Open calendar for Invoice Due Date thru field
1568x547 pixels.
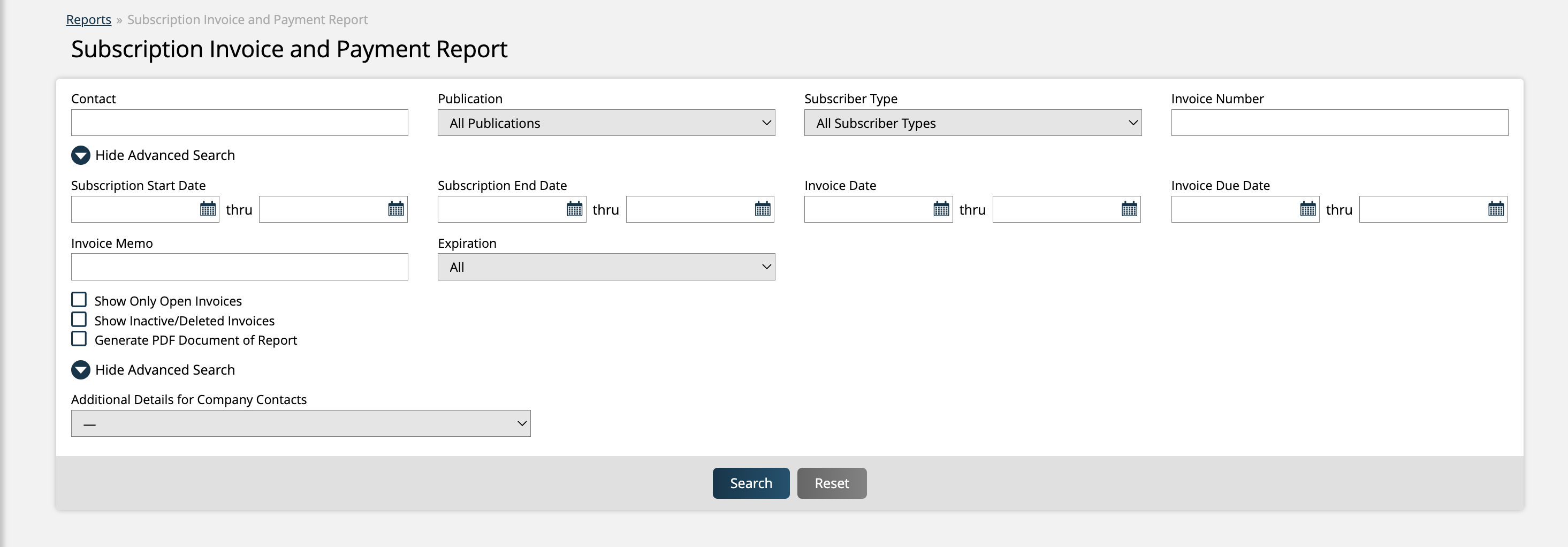point(1496,209)
